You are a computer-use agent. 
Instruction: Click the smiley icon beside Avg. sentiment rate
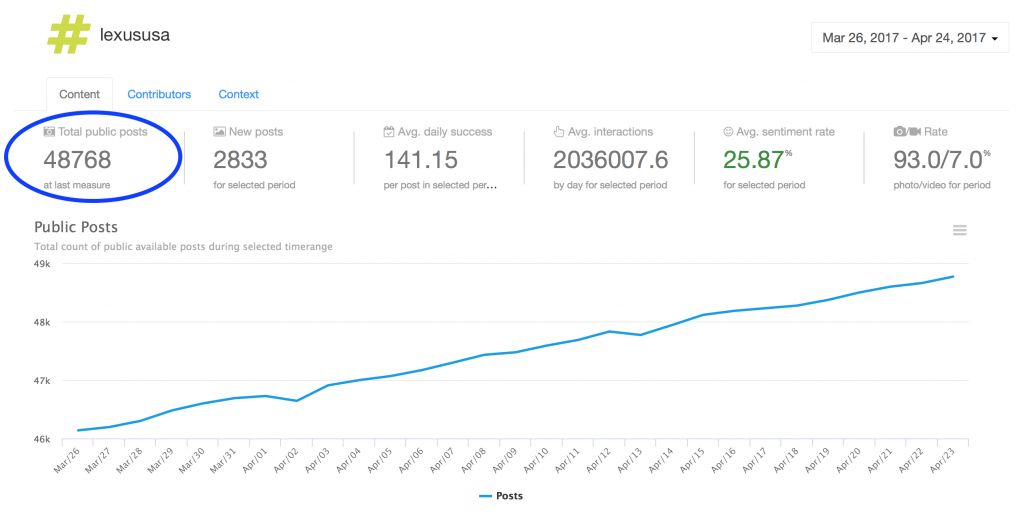(x=728, y=131)
